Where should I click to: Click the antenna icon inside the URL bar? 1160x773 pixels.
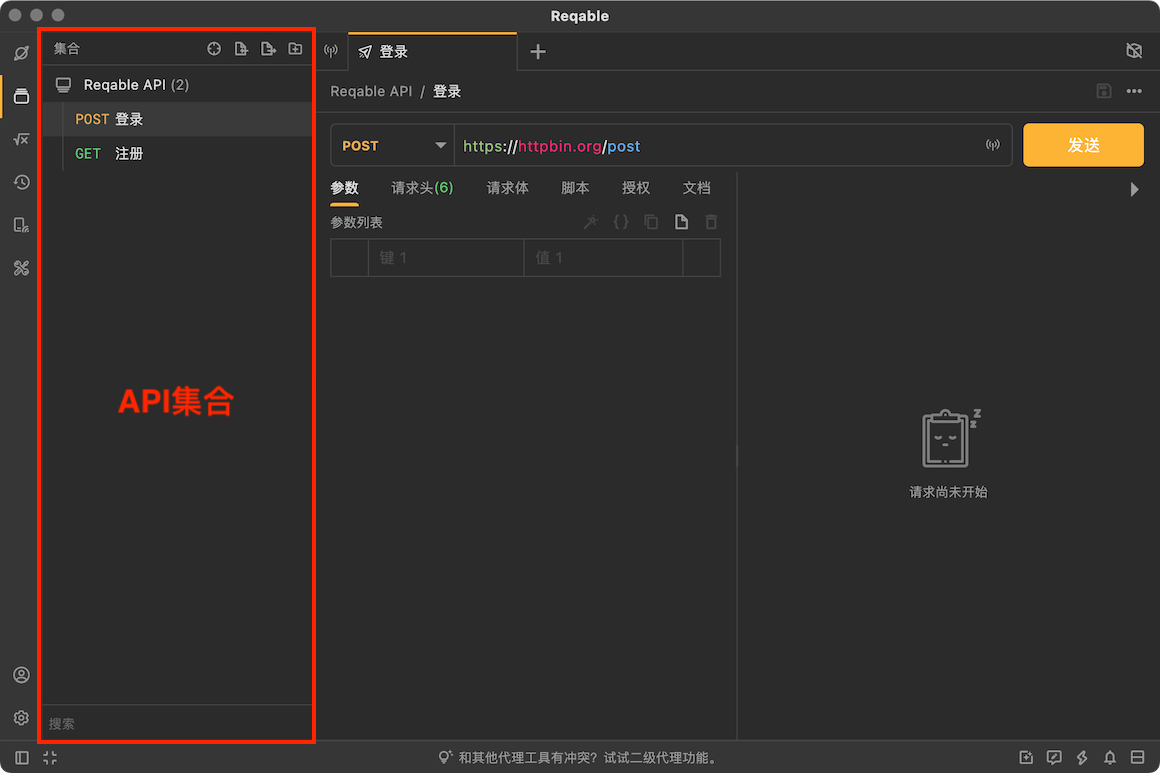pyautogui.click(x=993, y=145)
